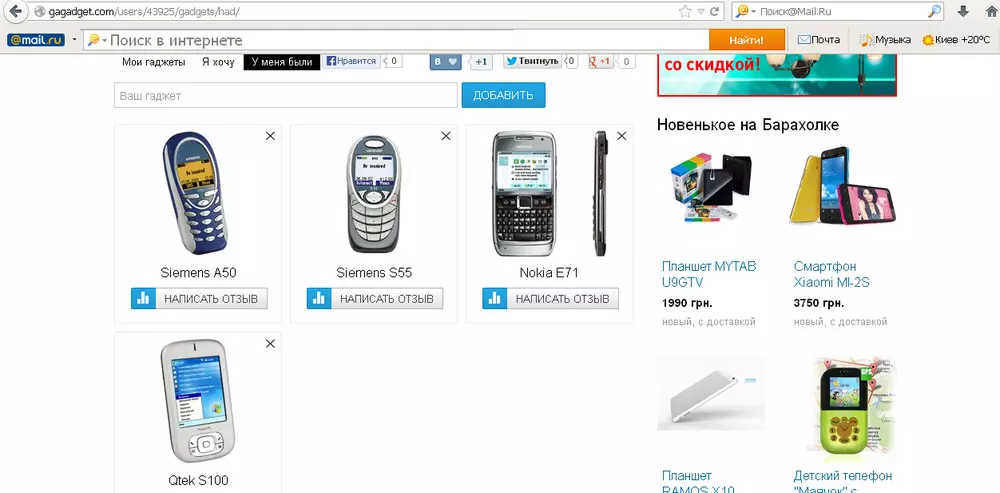Click НАПИСАТЬ ОТЗЫВ under Nokia E71

pos(562,298)
